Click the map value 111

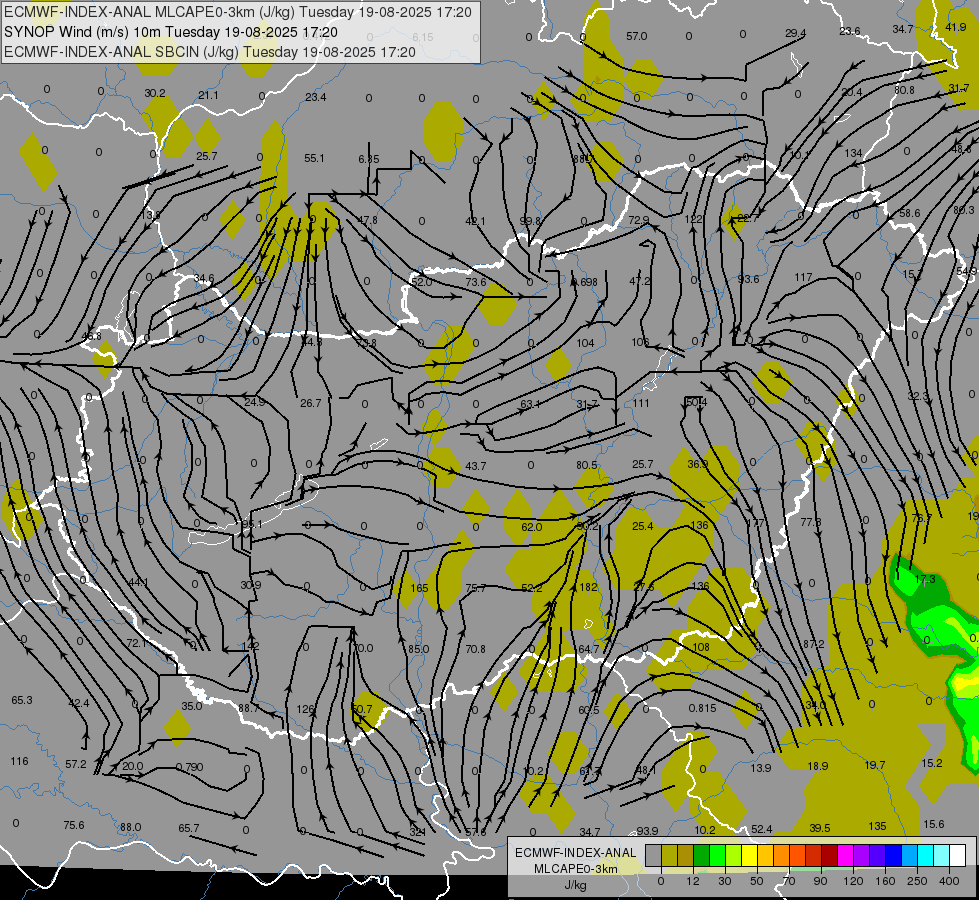coord(641,403)
